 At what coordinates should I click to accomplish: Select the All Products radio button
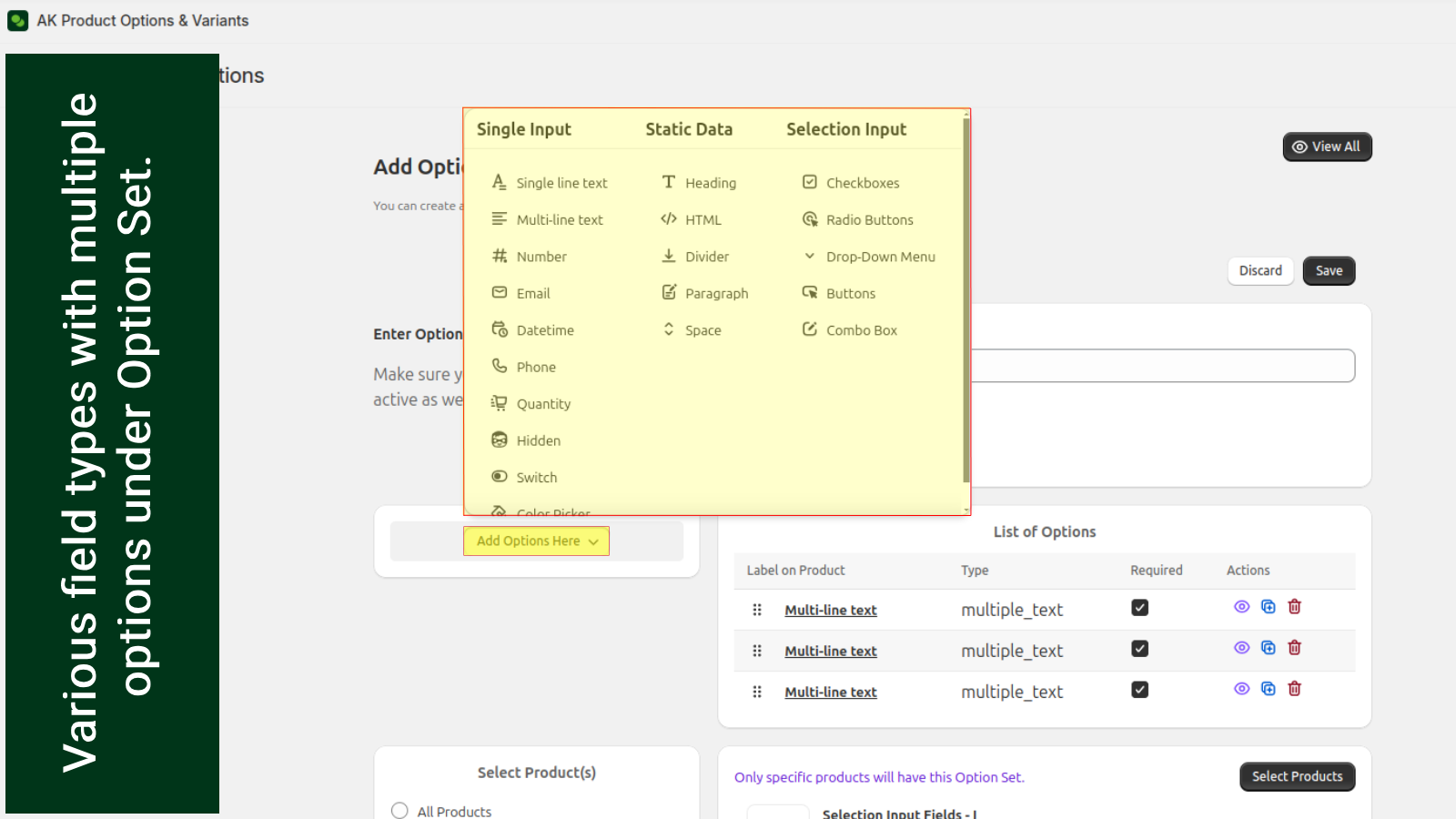pyautogui.click(x=399, y=810)
